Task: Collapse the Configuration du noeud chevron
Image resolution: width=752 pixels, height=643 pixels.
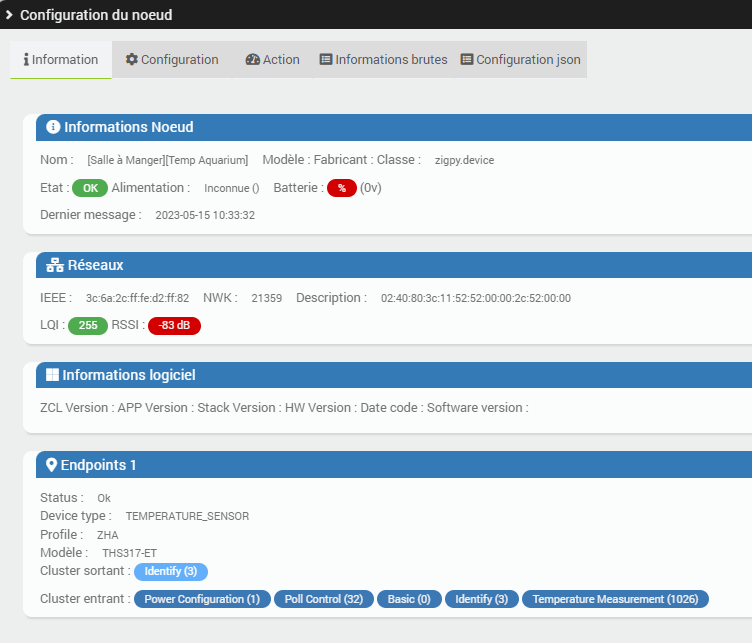Action: [x=9, y=15]
